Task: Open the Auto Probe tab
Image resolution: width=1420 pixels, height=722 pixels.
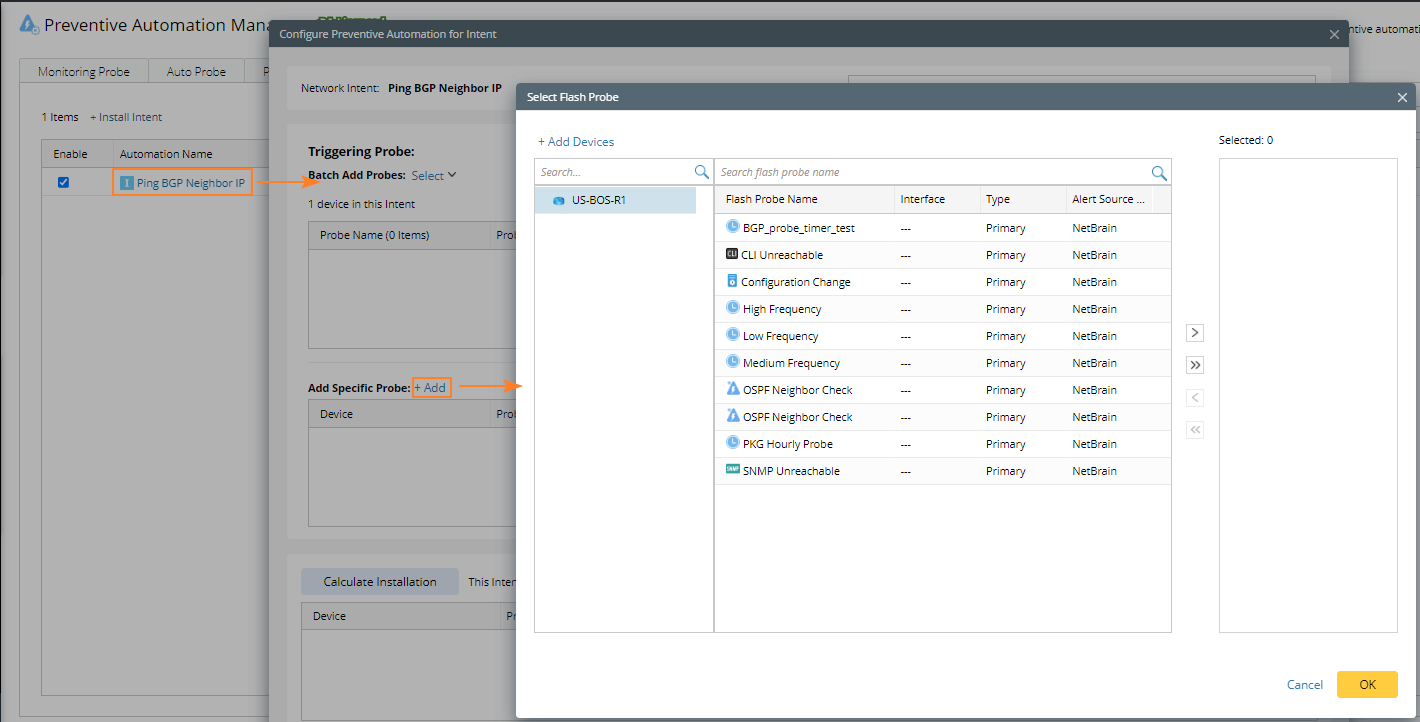Action: [196, 72]
